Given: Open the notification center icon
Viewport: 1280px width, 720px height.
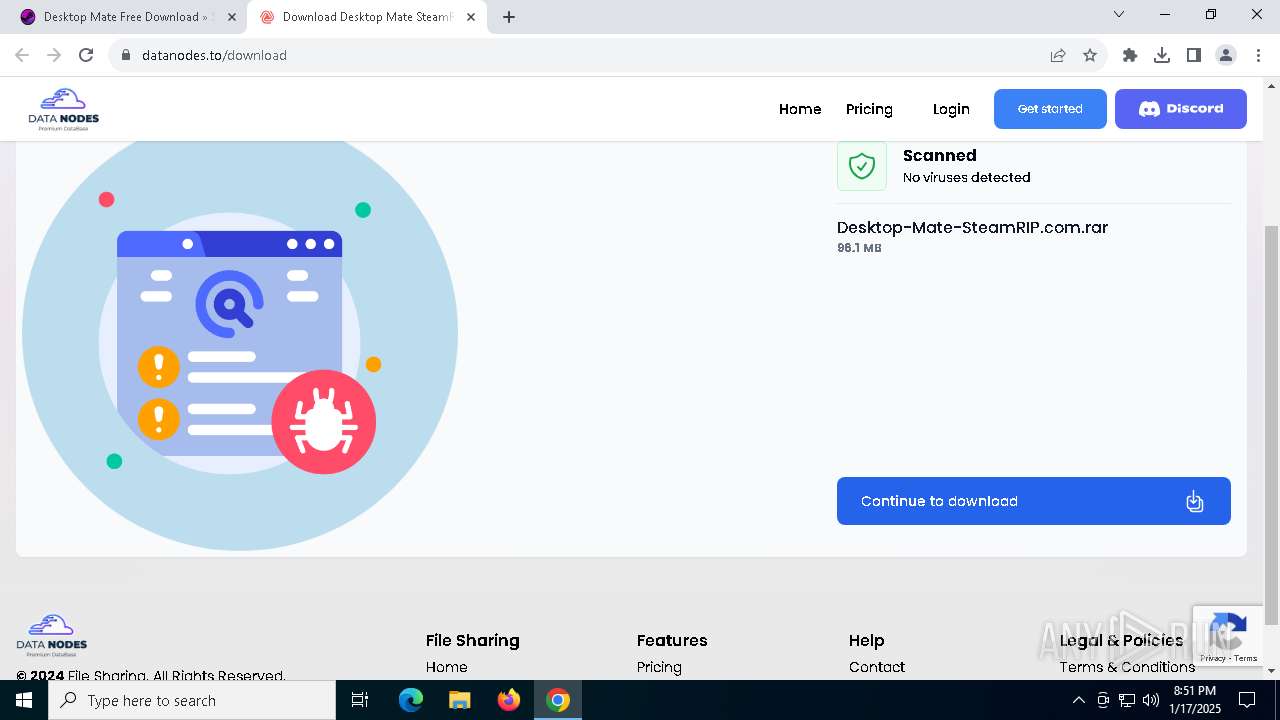Looking at the screenshot, I should click(1247, 700).
